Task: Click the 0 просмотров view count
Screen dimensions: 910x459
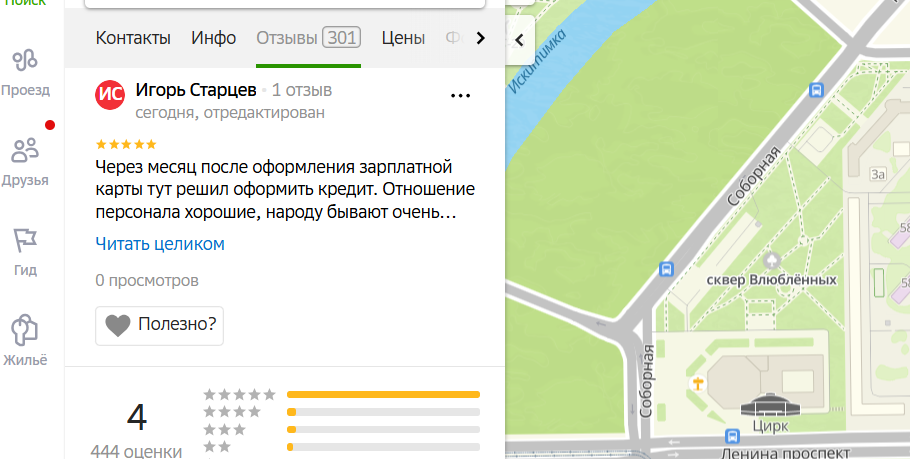Action: (147, 280)
